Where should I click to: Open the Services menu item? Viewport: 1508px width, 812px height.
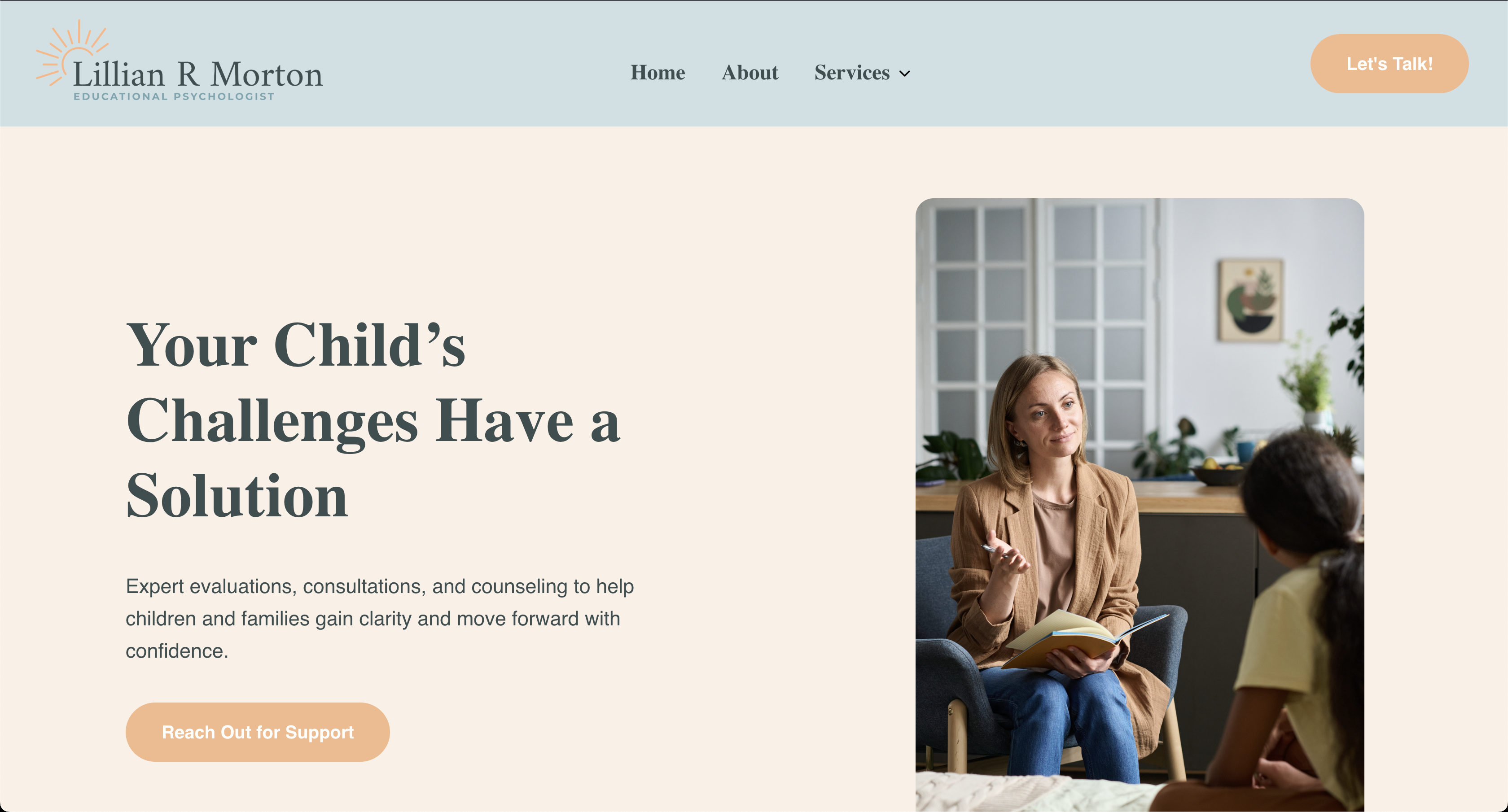(852, 73)
